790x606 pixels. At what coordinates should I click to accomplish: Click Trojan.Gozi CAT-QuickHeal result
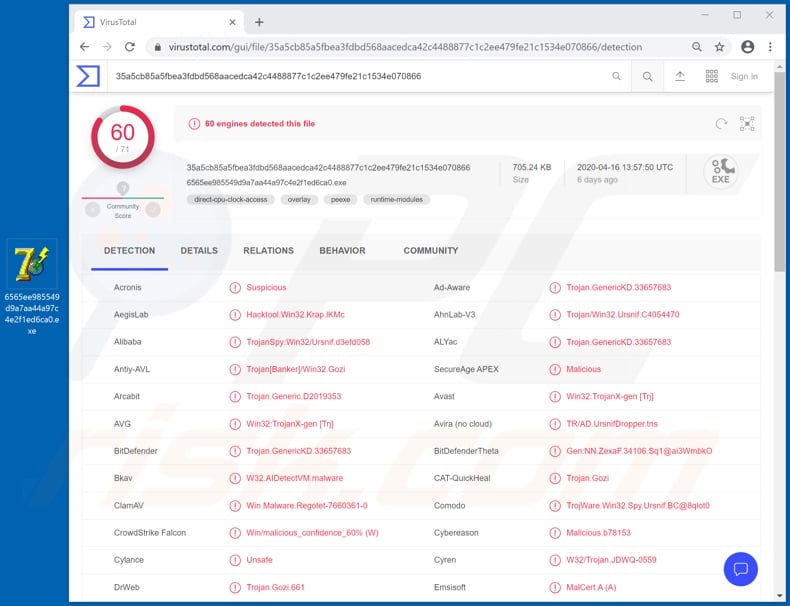click(x=587, y=479)
